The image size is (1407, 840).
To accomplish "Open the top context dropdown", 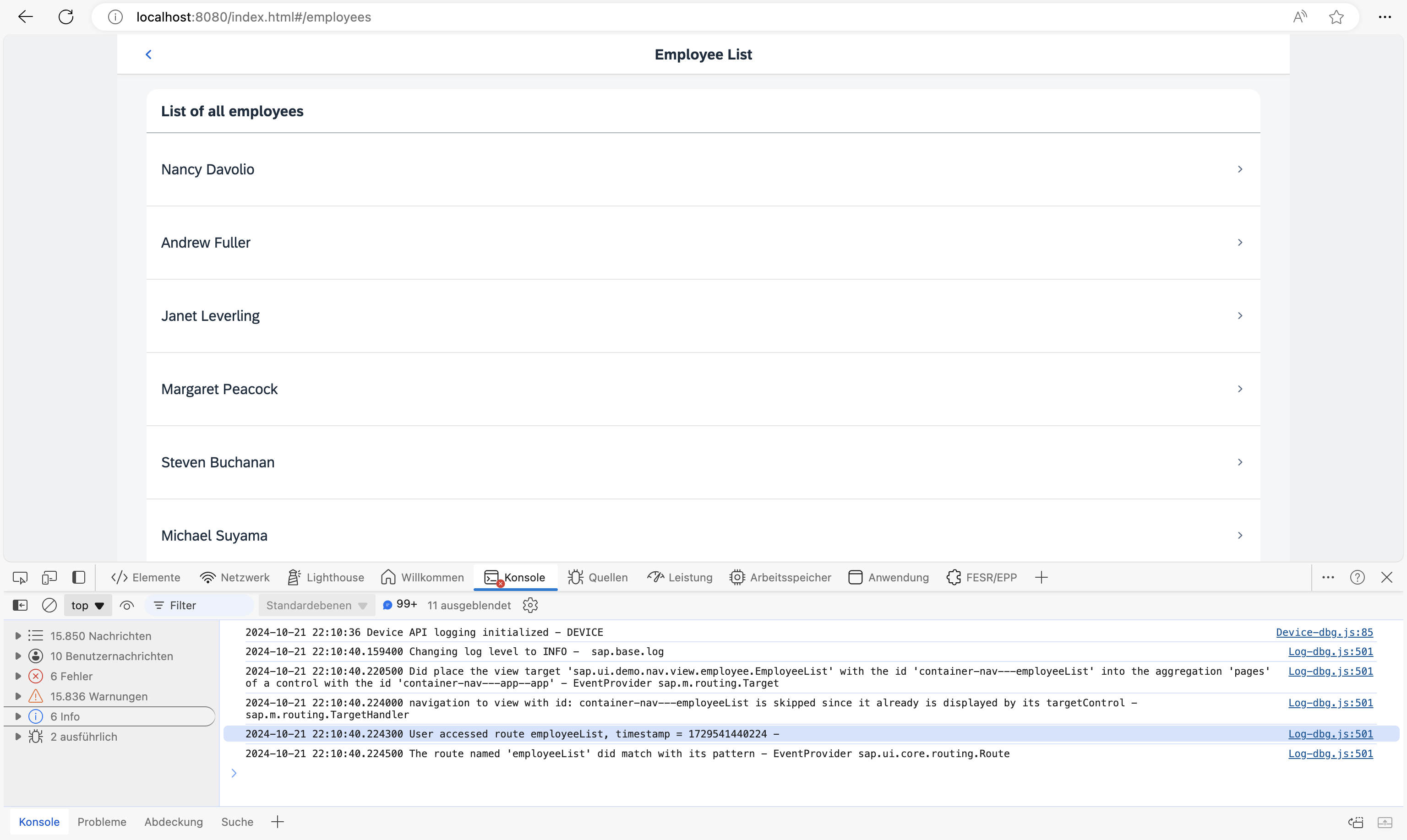I will coord(88,605).
